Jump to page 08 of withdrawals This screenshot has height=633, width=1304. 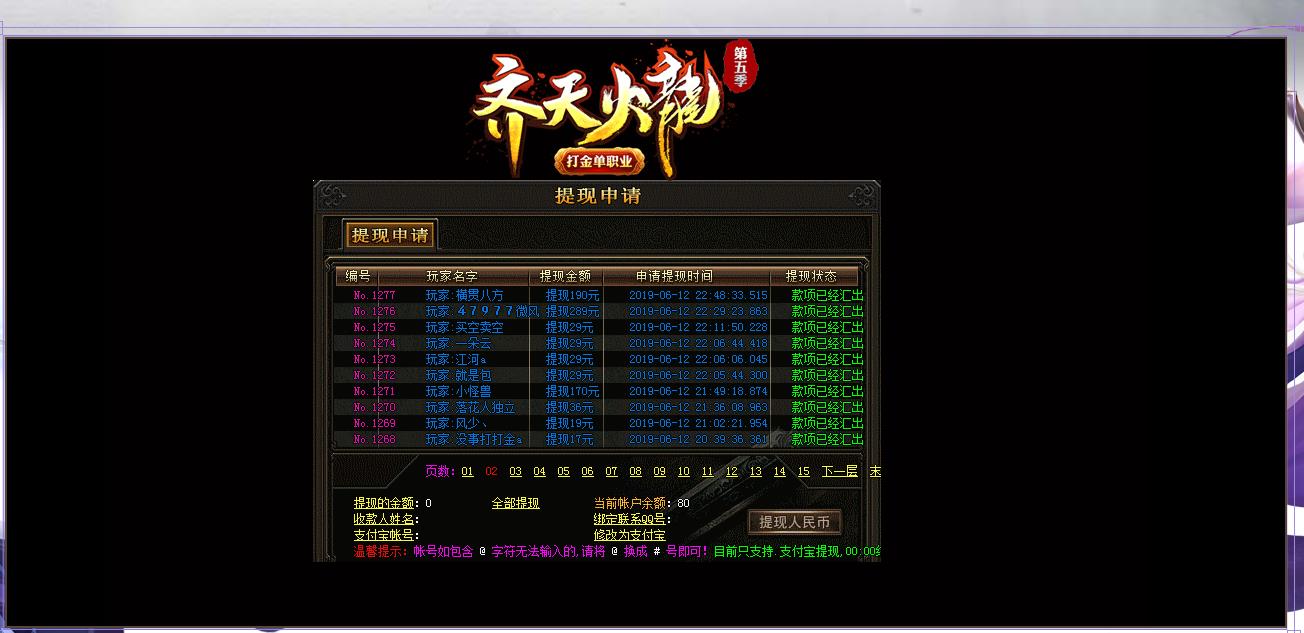[x=635, y=472]
